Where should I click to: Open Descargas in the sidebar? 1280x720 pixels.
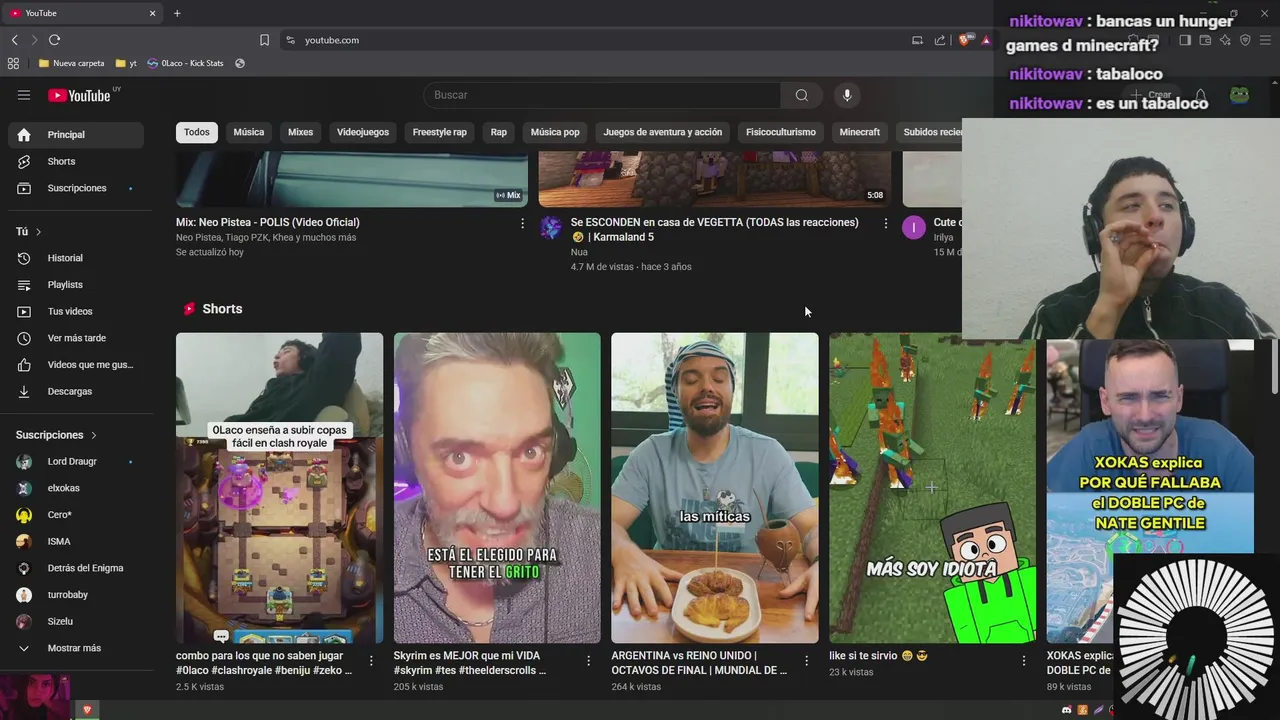(76, 391)
